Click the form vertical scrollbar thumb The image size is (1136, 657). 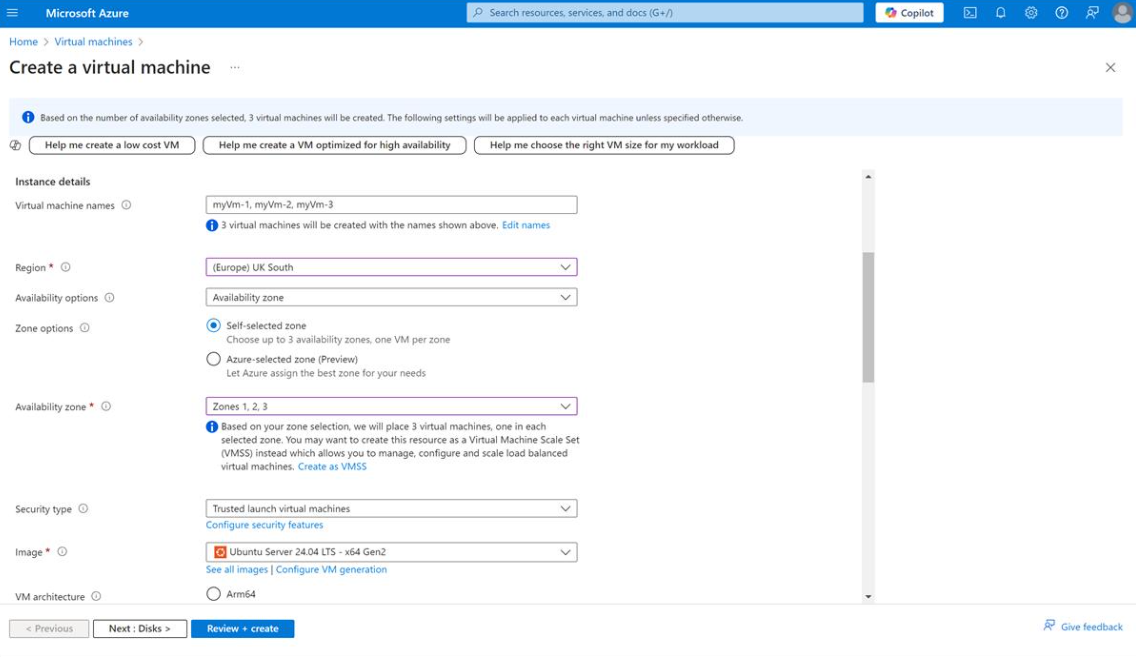(868, 317)
